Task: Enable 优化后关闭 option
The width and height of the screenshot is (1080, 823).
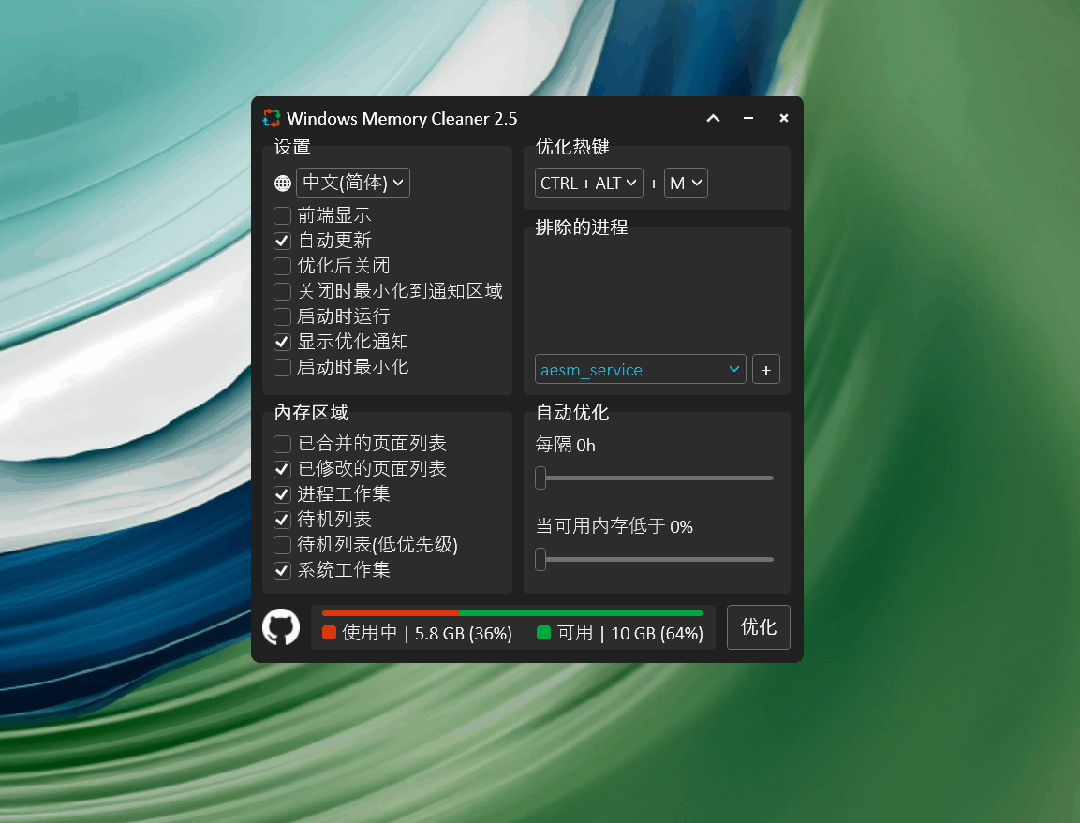Action: coord(282,266)
